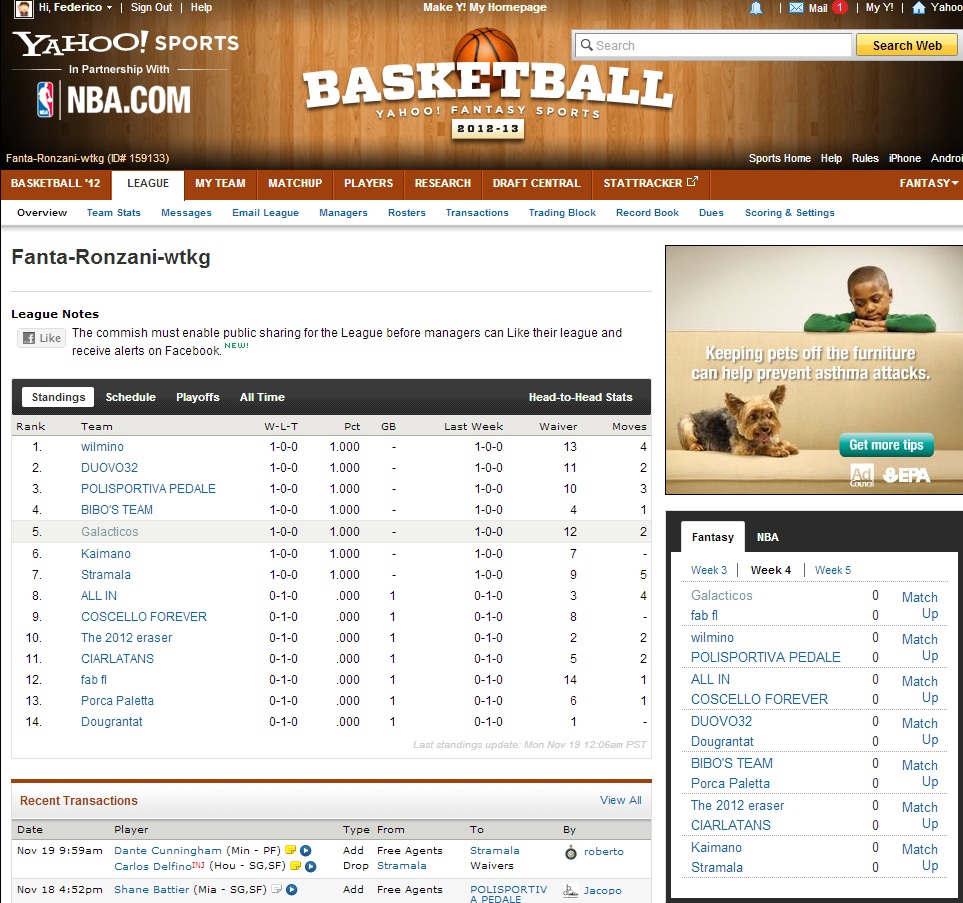Click the NBA.com logo

tap(113, 100)
